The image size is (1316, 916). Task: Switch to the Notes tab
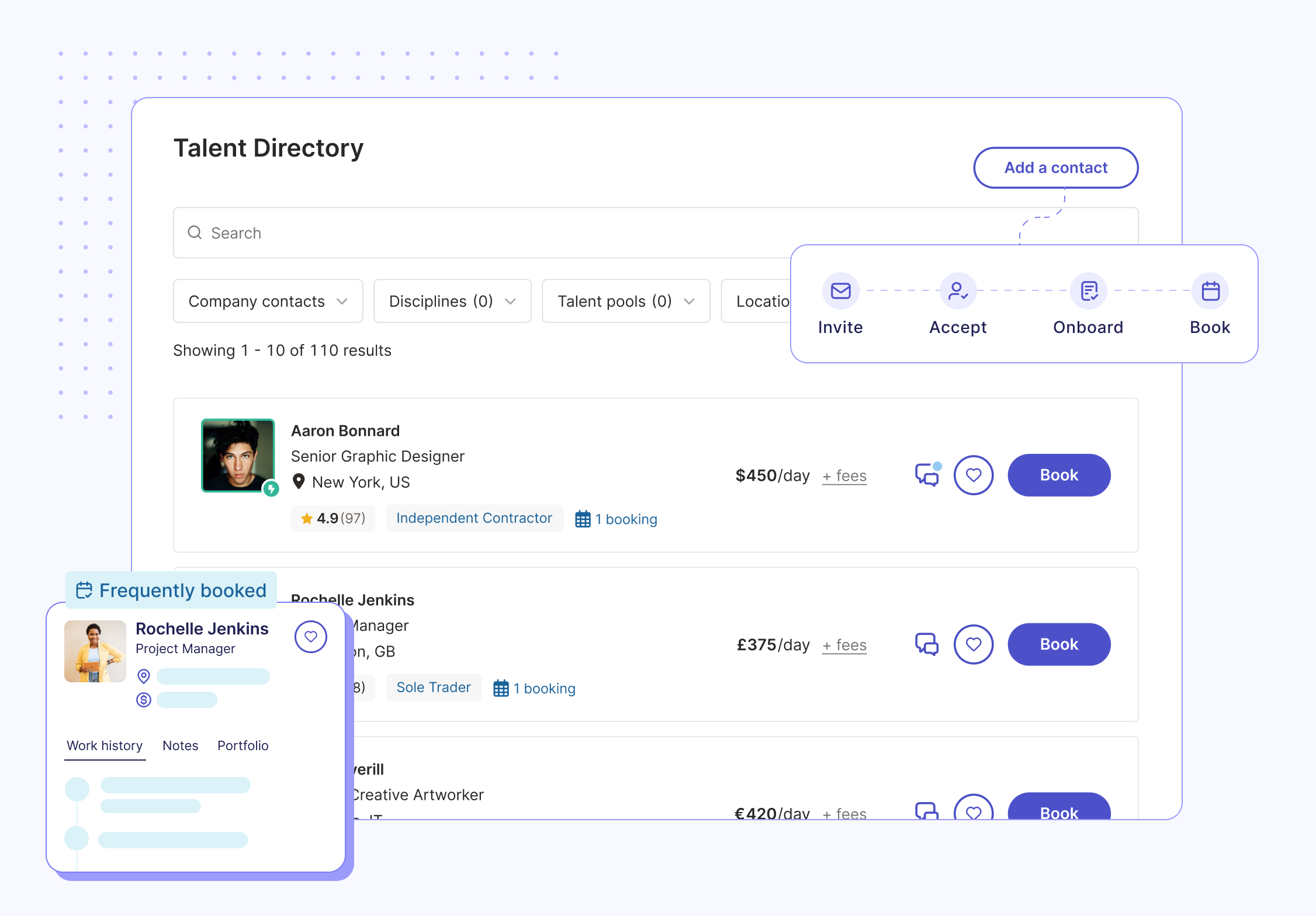pyautogui.click(x=180, y=745)
